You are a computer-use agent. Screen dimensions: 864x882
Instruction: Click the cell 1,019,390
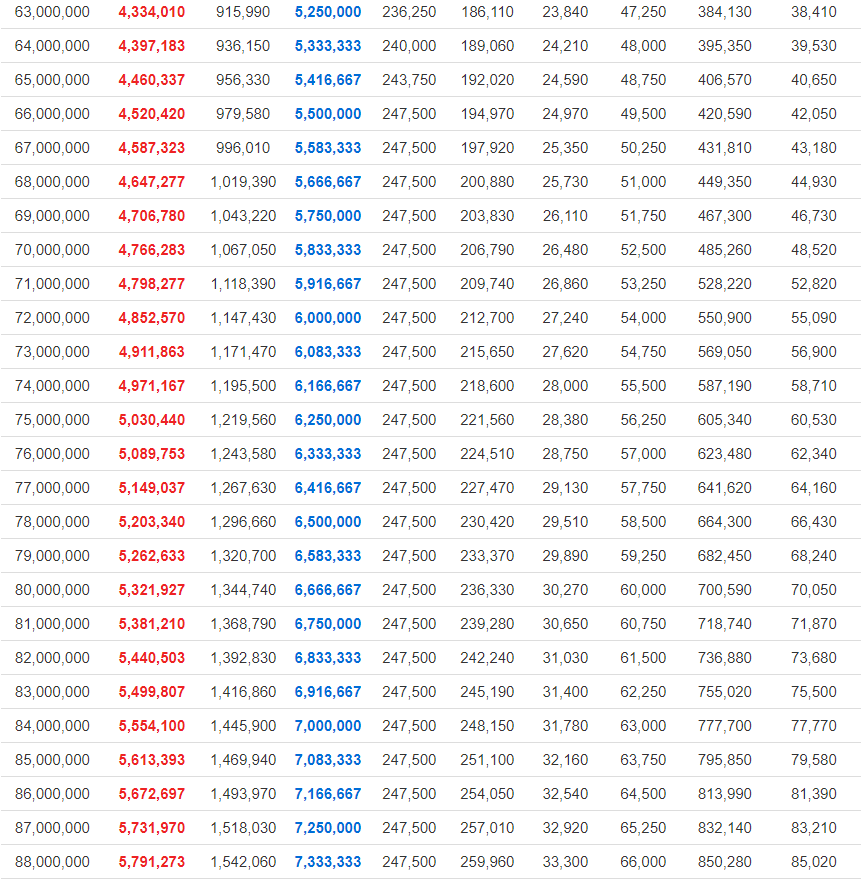coord(244,182)
